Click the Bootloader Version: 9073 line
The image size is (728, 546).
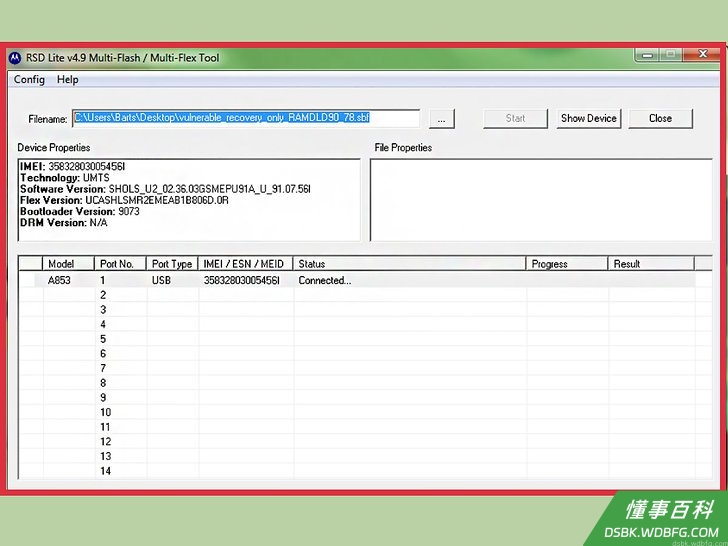tap(79, 211)
